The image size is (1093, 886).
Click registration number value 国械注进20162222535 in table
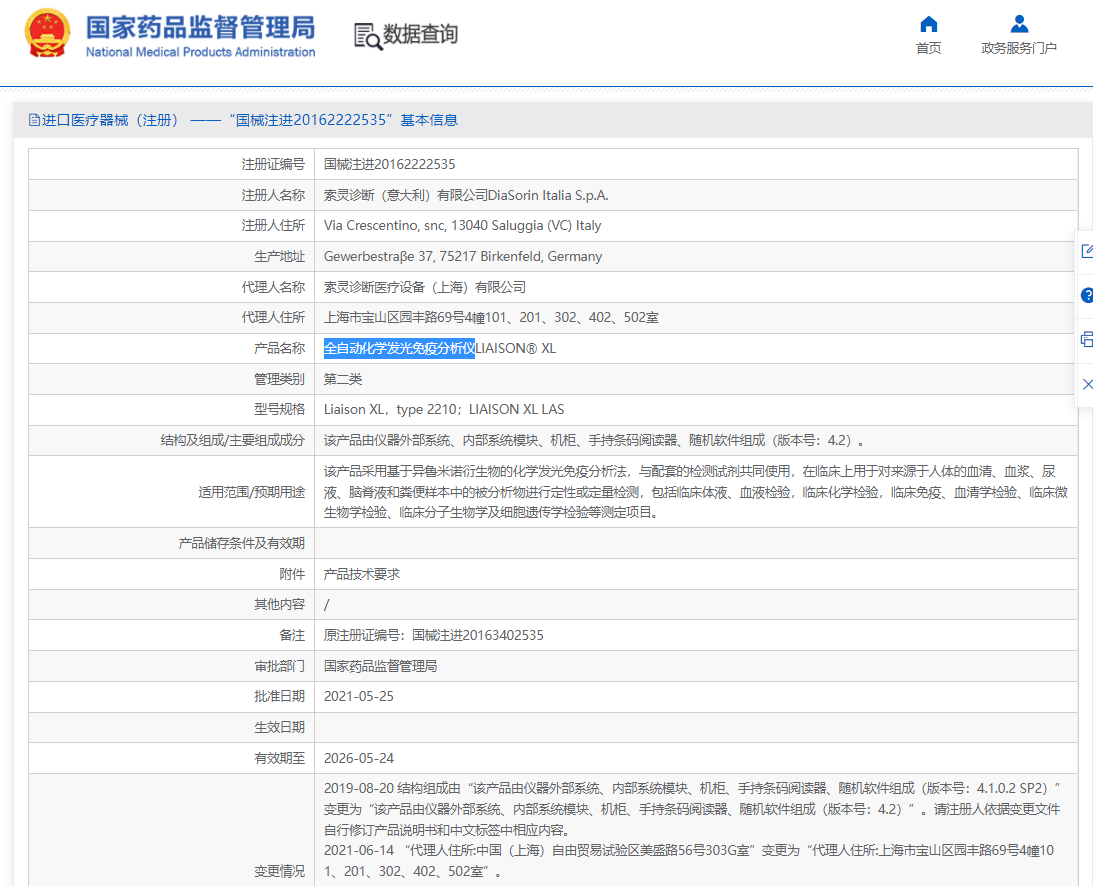[390, 165]
